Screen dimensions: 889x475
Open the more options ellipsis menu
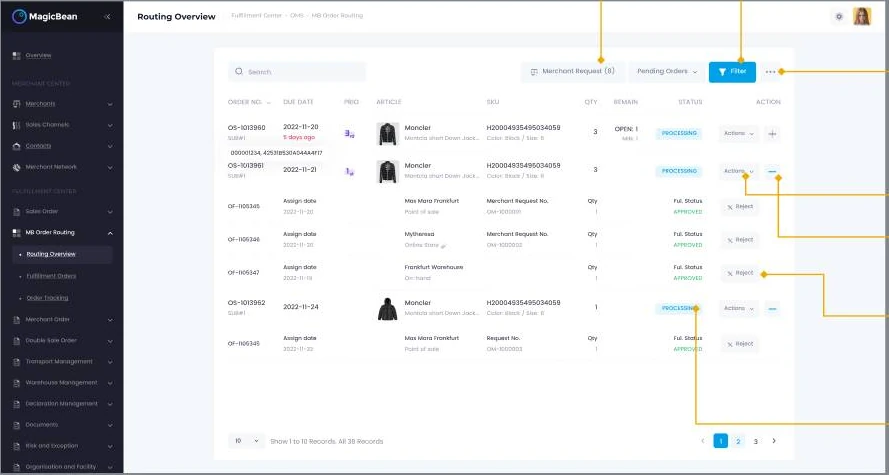(770, 72)
